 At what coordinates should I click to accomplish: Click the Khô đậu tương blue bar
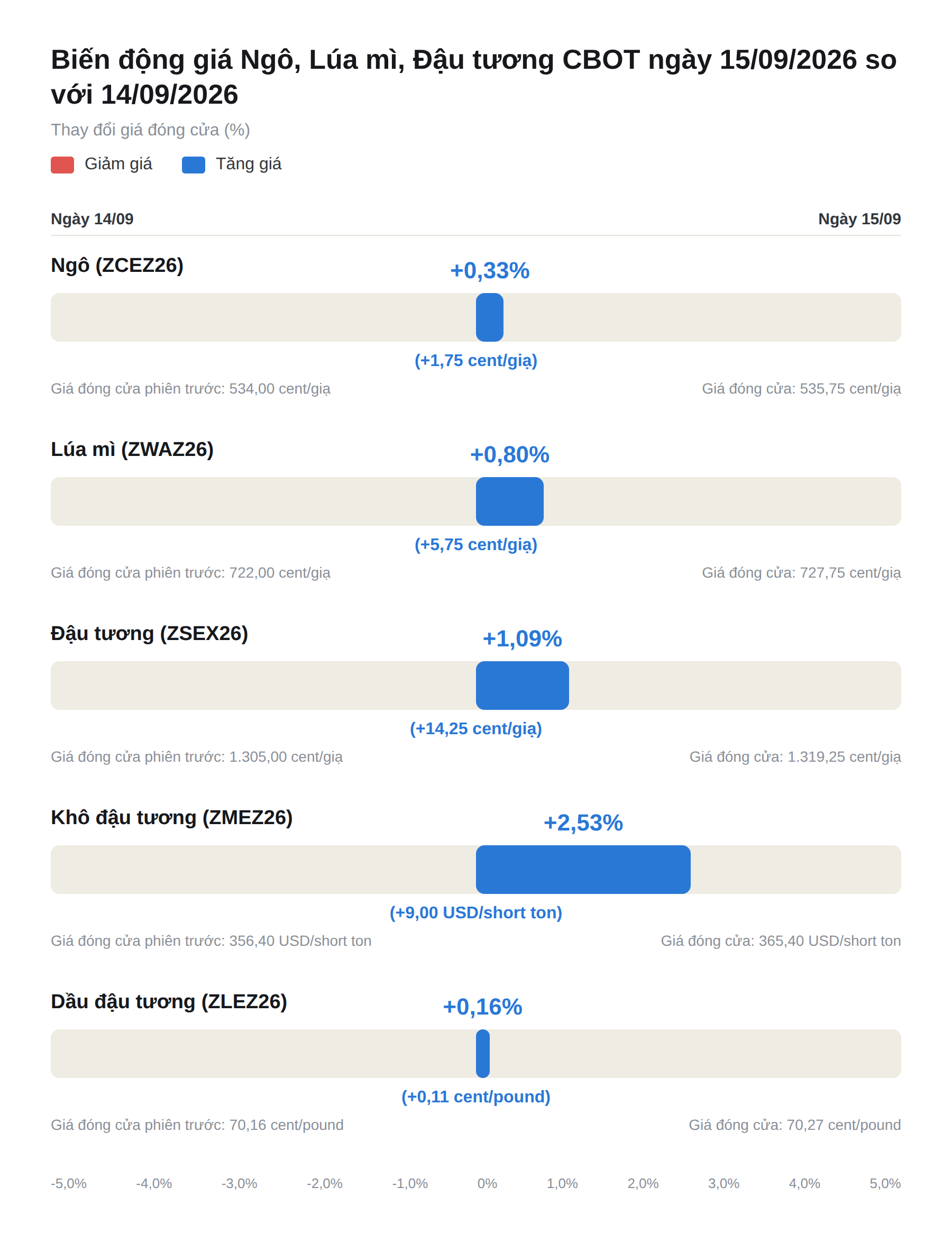583,870
